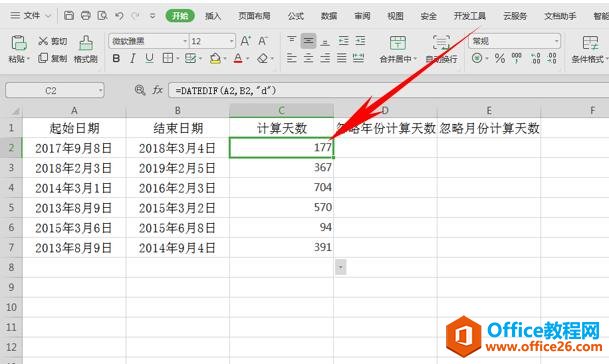Viewport: 609px width, 364px height.
Task: Switch to the 插入 (Insert) tab
Action: pos(213,16)
